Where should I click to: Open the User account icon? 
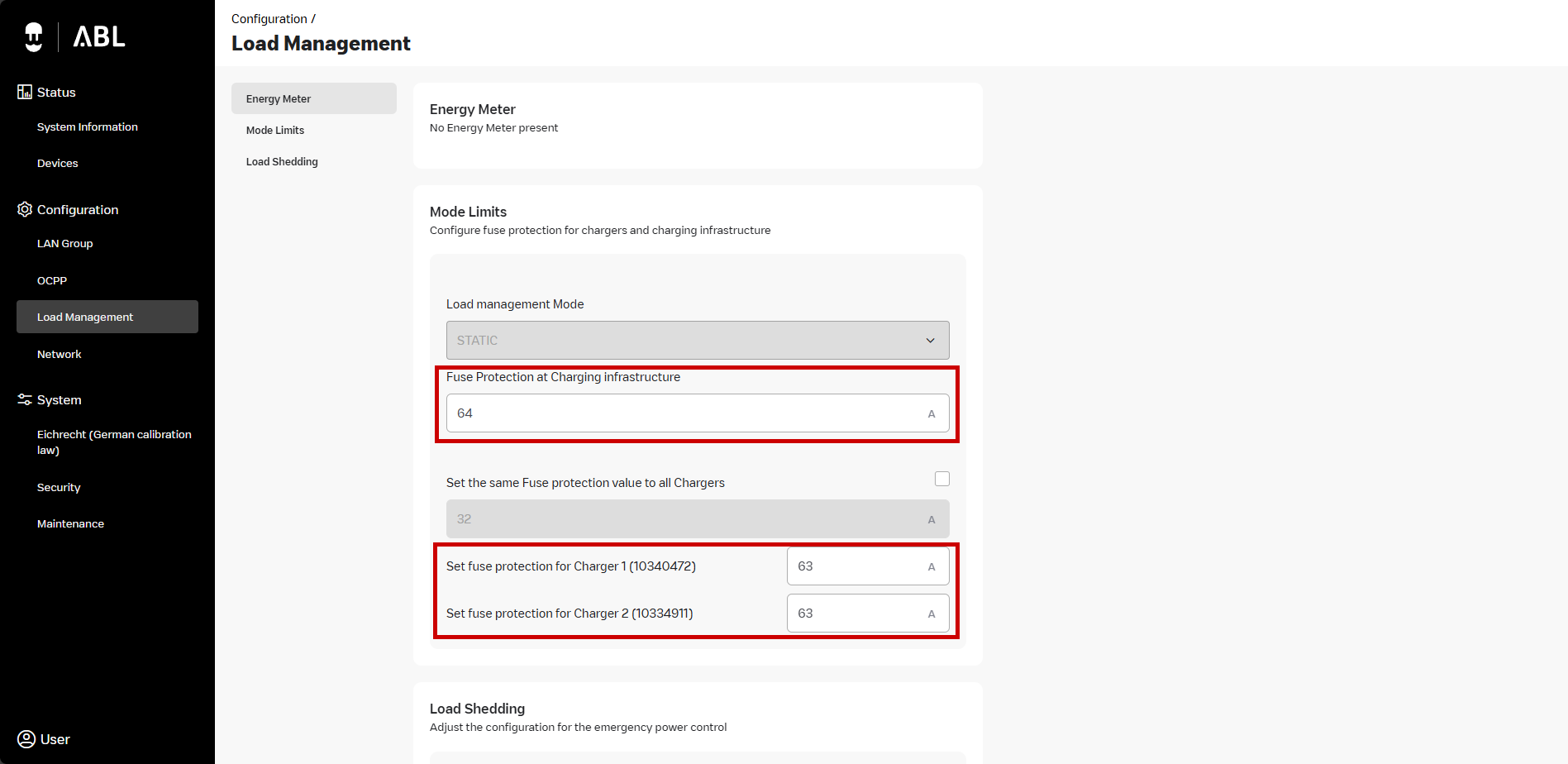26,739
